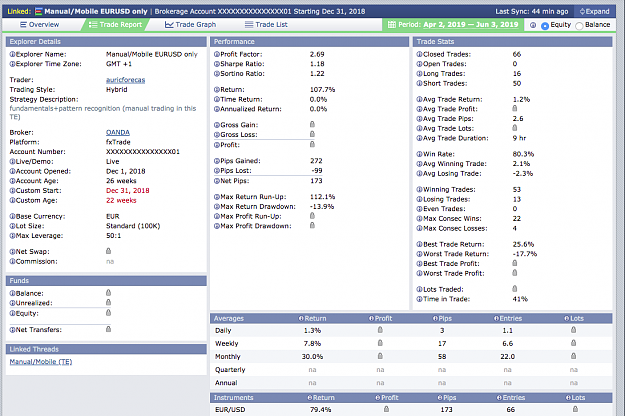Image resolution: width=625 pixels, height=416 pixels.
Task: Click the info icon next to Max Leverage
Action: click(x=12, y=236)
